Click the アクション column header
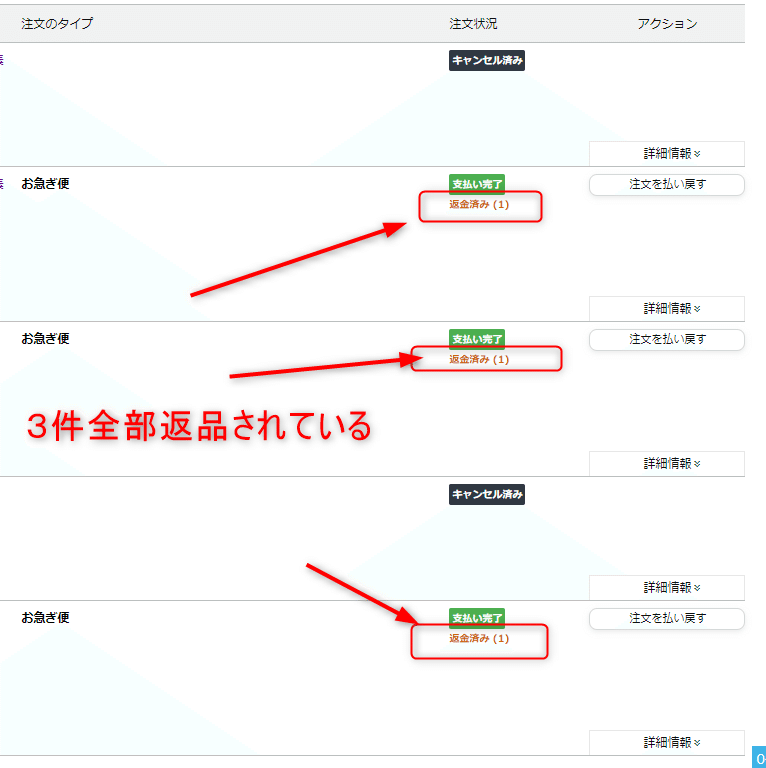Viewport: 766px width, 768px height. tap(667, 24)
